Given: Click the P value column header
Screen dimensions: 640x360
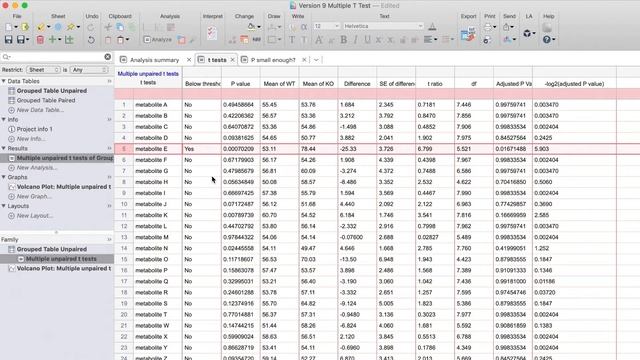Looking at the screenshot, I should click(x=240, y=84).
